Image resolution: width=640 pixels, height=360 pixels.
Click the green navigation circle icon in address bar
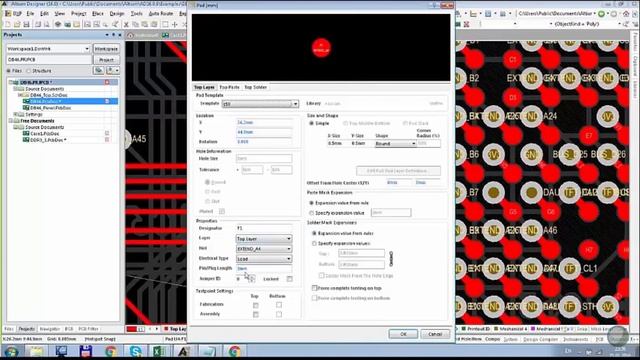pos(601,13)
